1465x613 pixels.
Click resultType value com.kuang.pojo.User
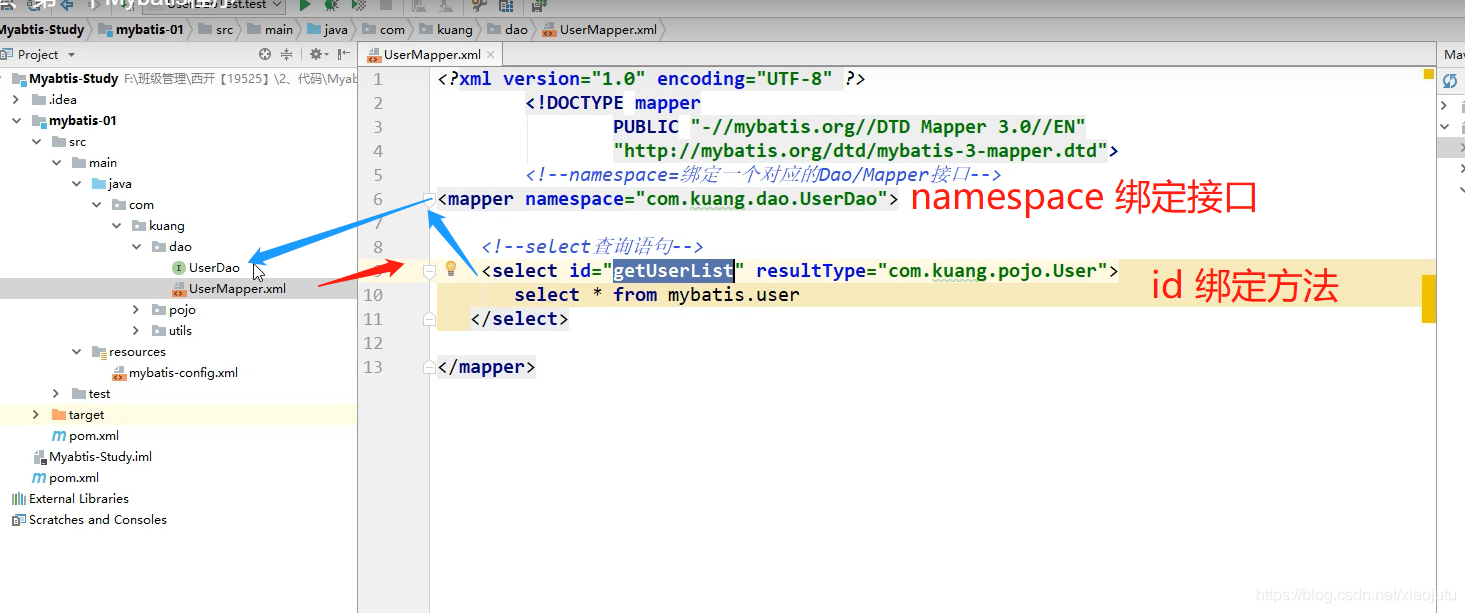click(x=991, y=270)
